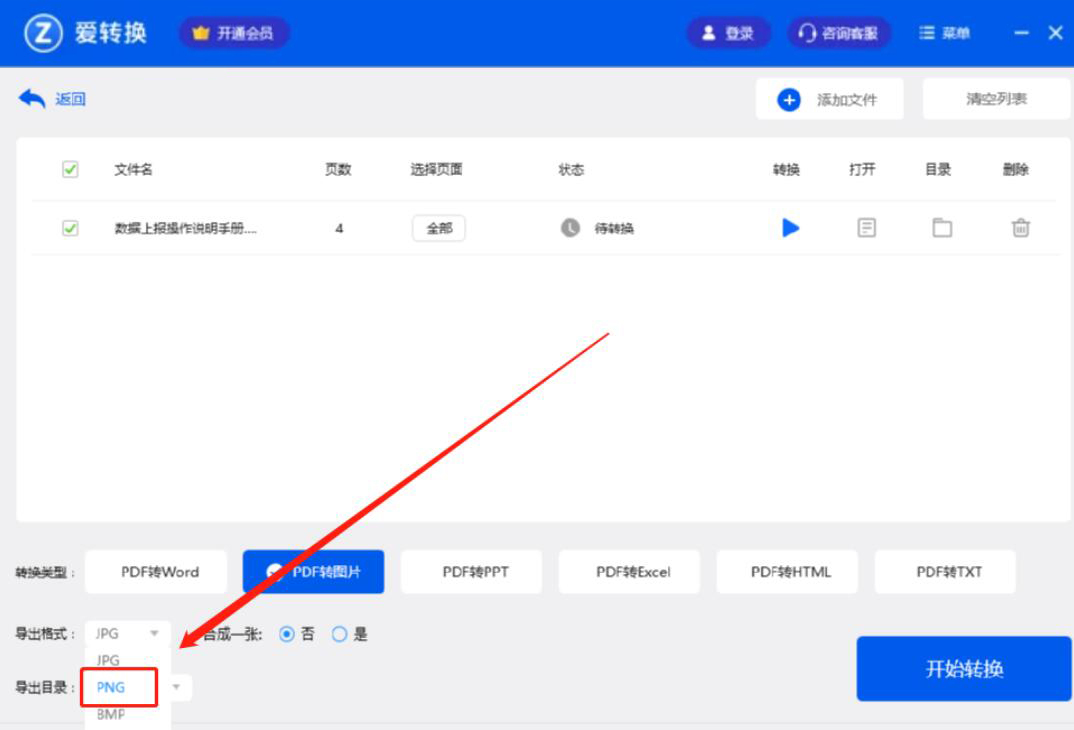Select the PDF转Excel conversion type
1074x730 pixels.
pyautogui.click(x=629, y=572)
